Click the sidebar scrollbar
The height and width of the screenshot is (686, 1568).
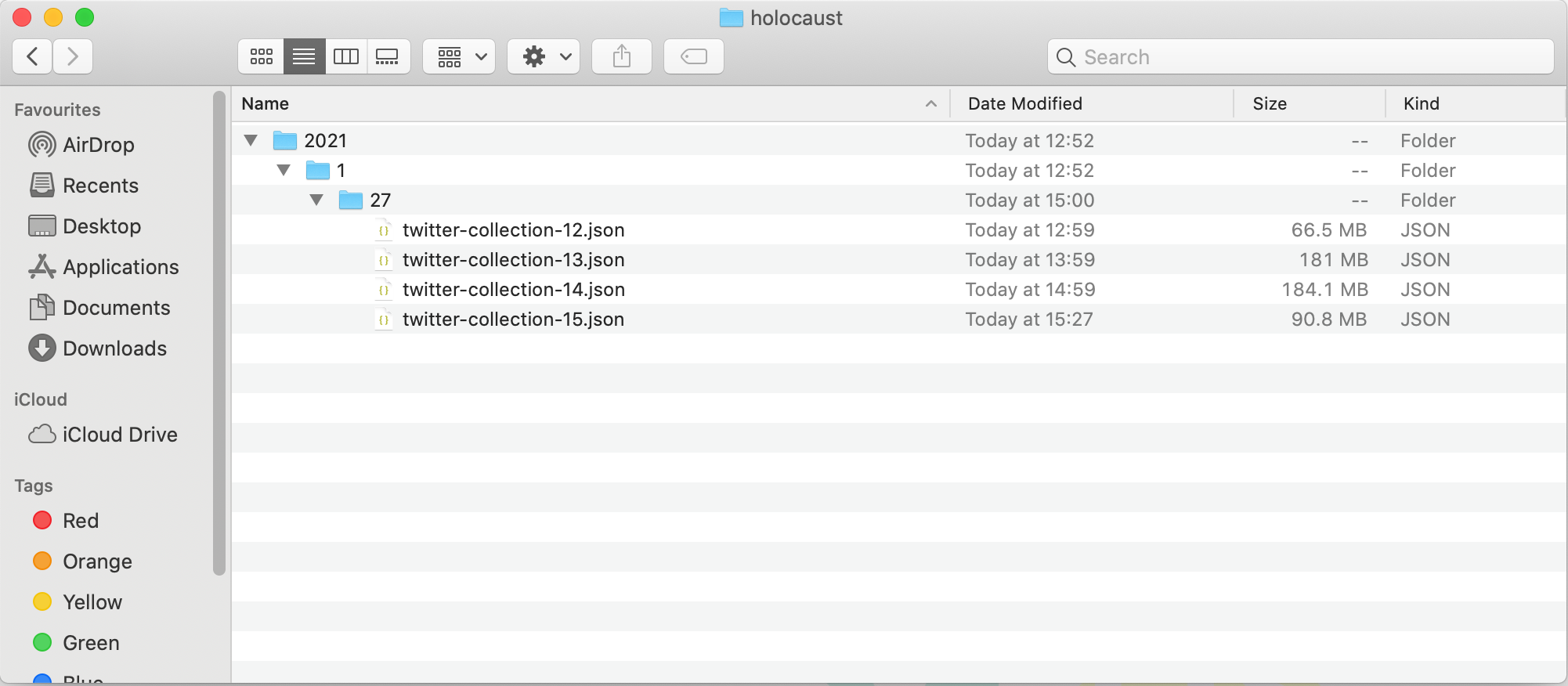pyautogui.click(x=219, y=334)
